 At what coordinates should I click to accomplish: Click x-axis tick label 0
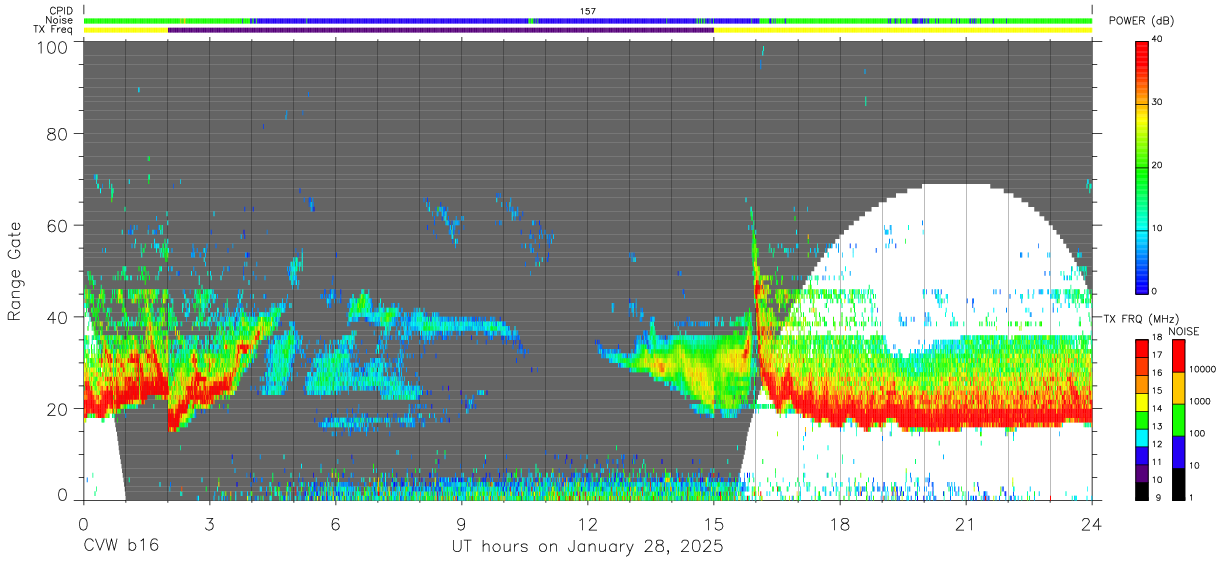point(83,523)
